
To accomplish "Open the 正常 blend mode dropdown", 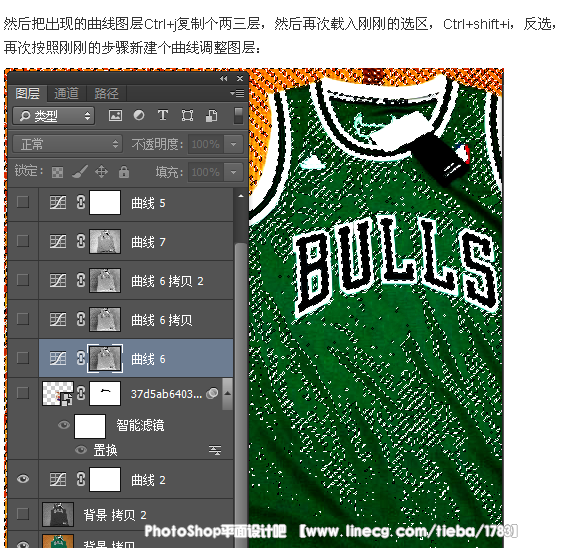I will [x=67, y=144].
